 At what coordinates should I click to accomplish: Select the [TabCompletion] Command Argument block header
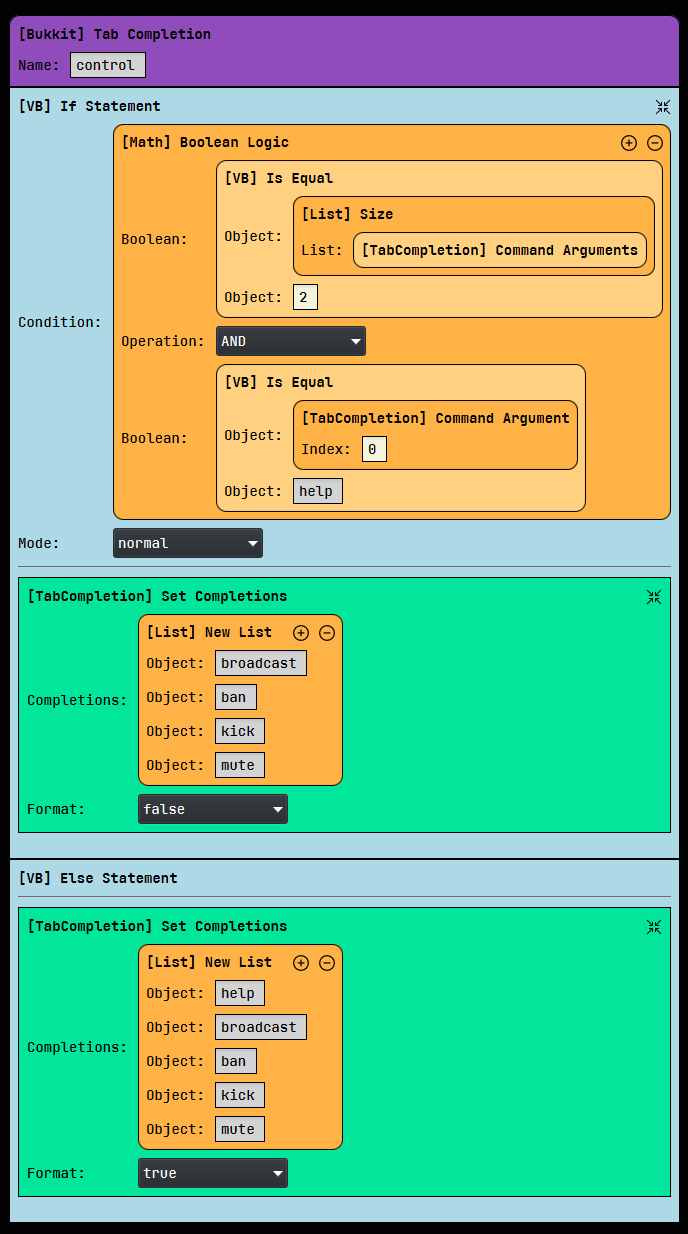click(x=436, y=418)
